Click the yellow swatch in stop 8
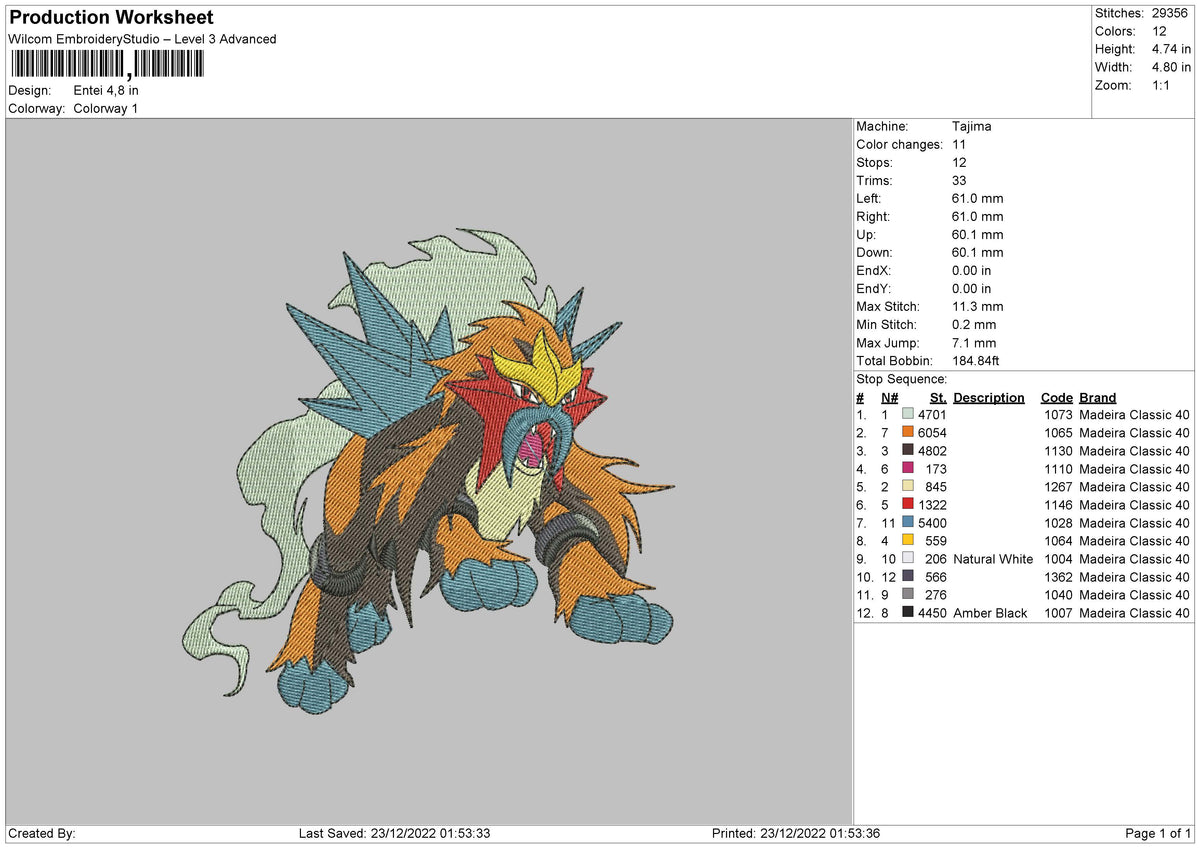 (x=907, y=540)
